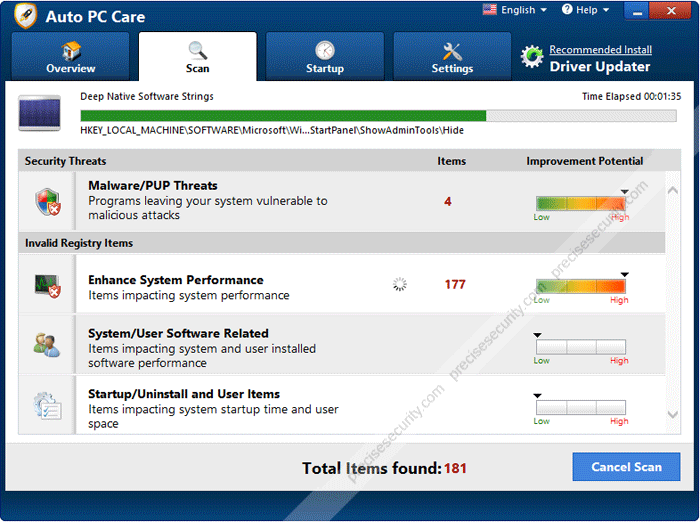Click the Total Items found 181 value

coord(455,468)
